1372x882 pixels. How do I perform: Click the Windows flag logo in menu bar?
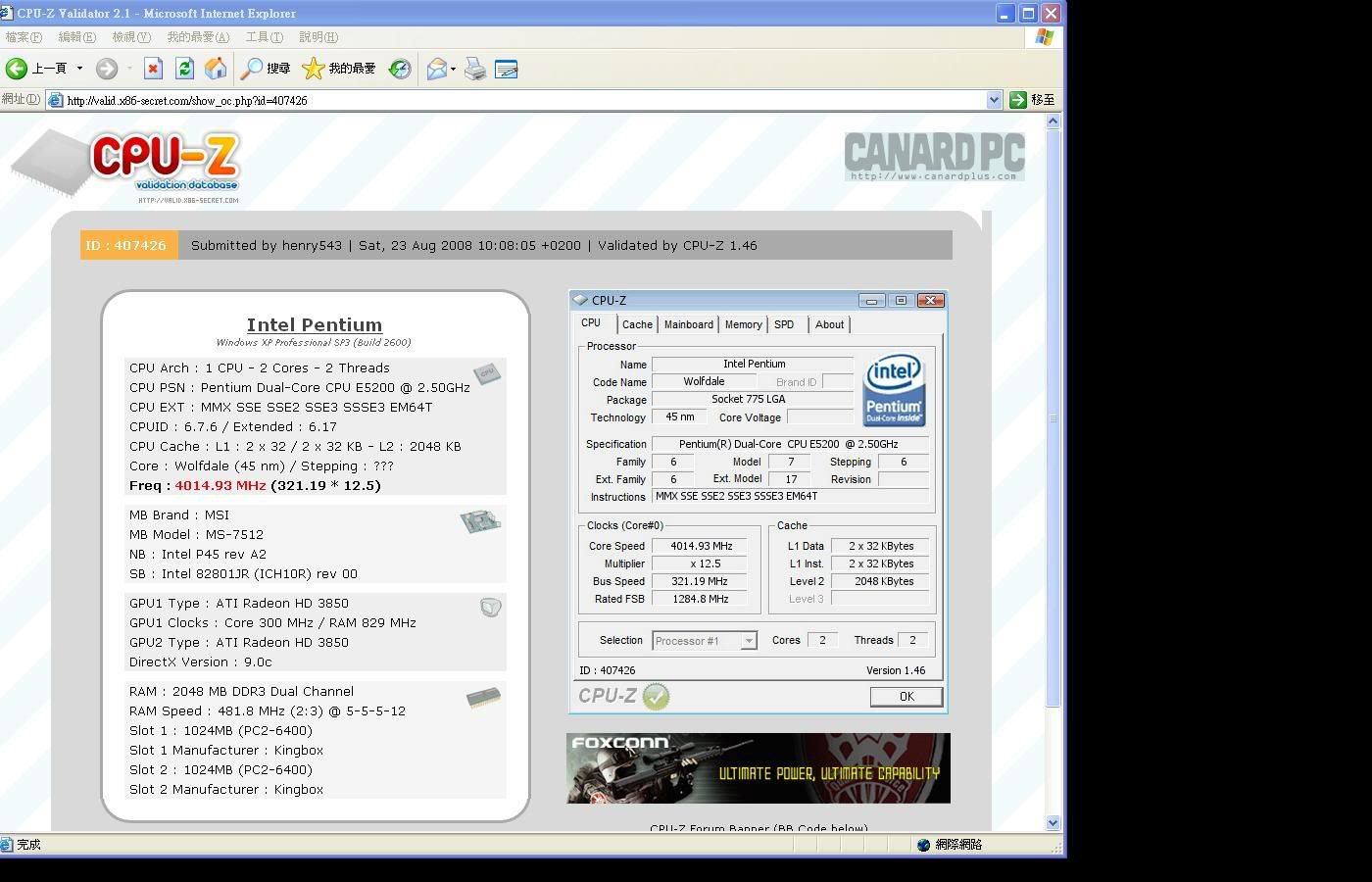pos(1045,37)
